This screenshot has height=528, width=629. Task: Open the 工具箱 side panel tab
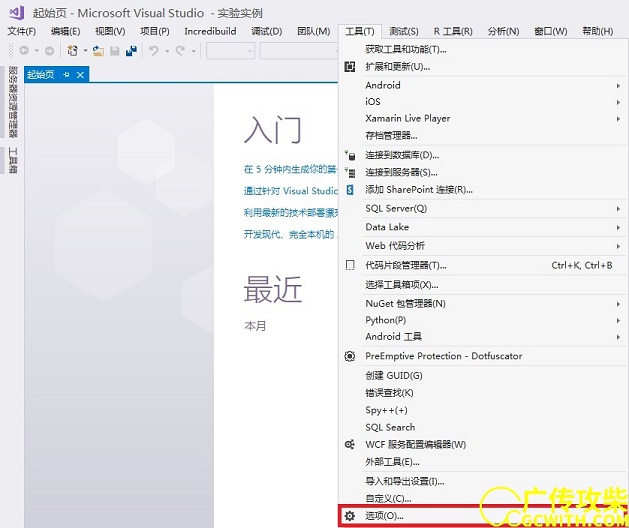tap(13, 160)
